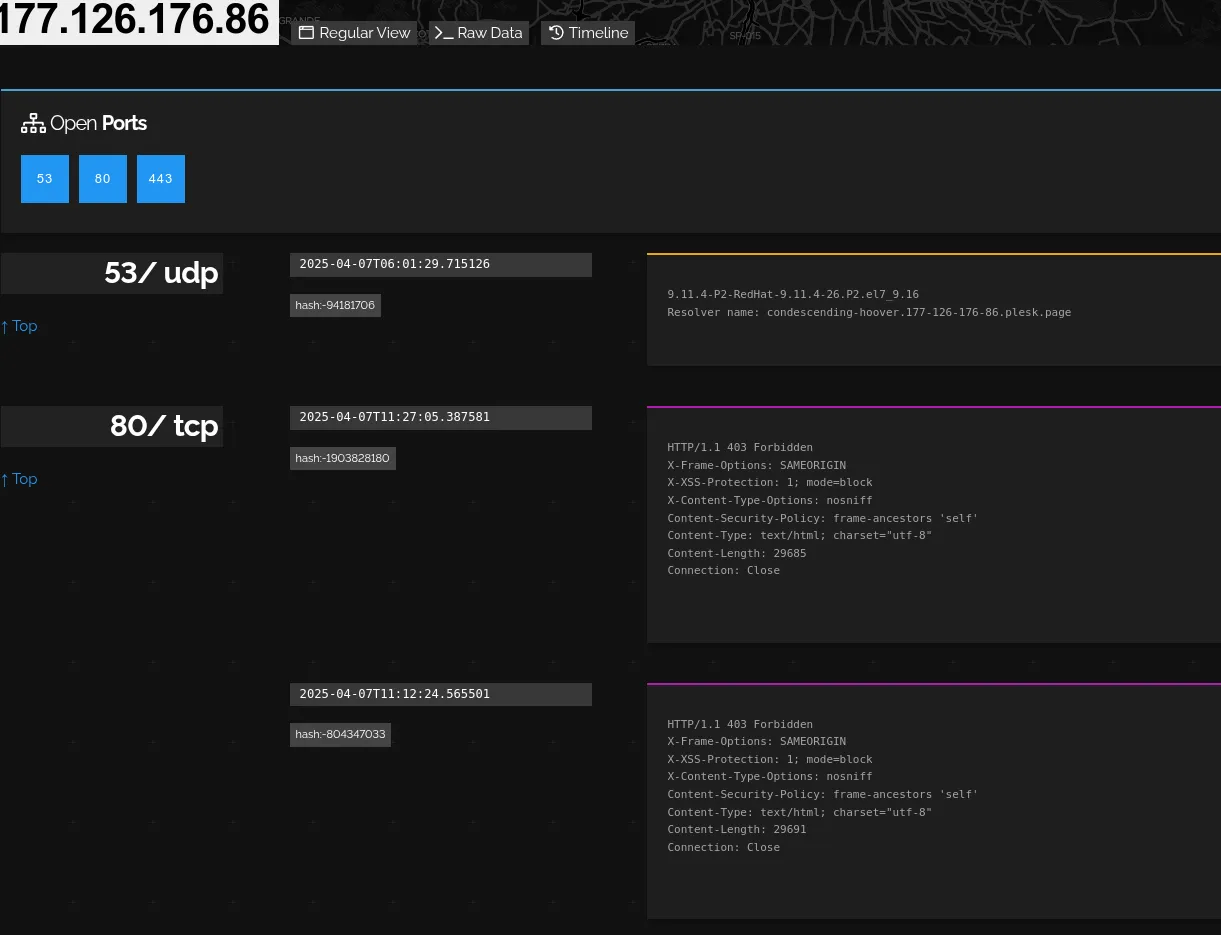Click the hash:-1903828180 tag
1221x935 pixels.
tap(342, 458)
